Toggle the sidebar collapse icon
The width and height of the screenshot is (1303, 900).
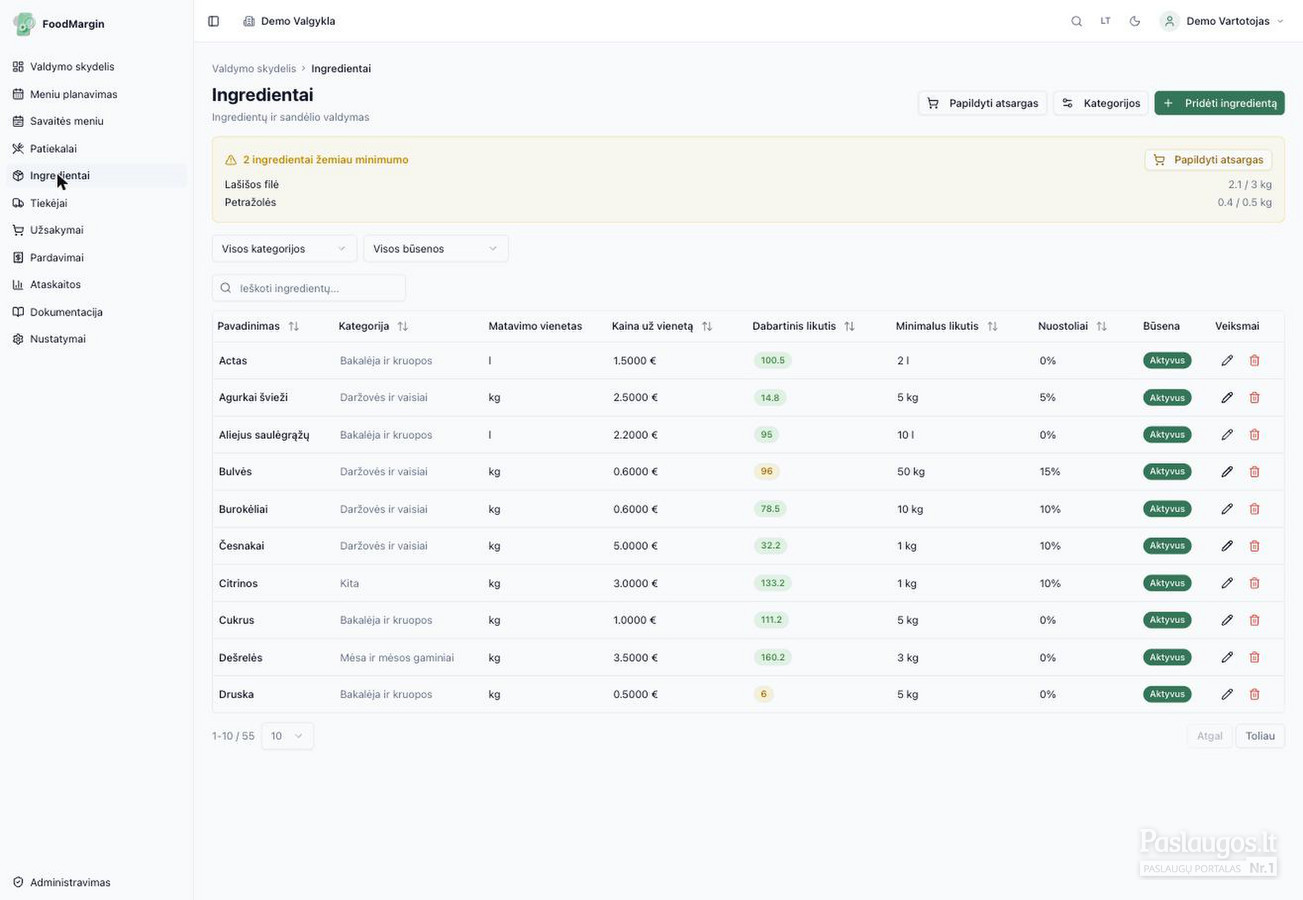(213, 21)
